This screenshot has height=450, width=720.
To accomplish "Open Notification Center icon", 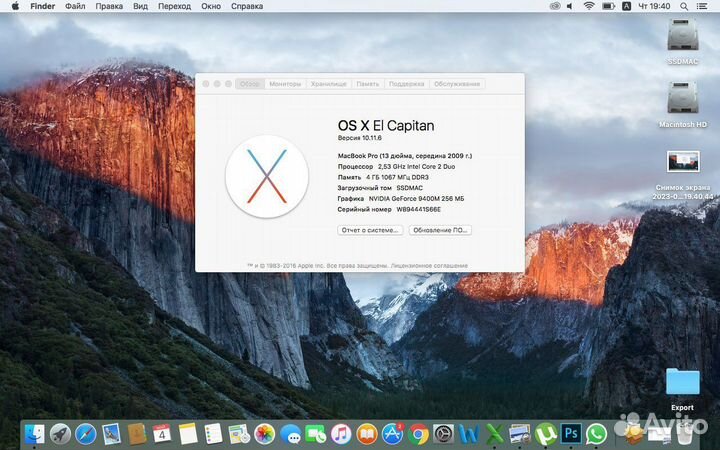I will 702,6.
